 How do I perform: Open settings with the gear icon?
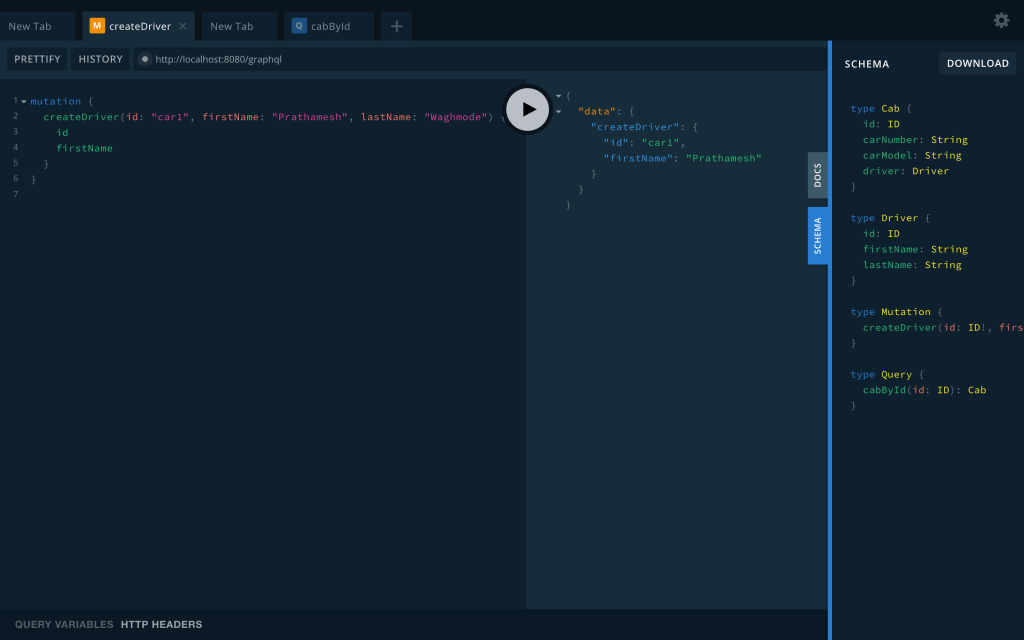pyautogui.click(x=1001, y=20)
